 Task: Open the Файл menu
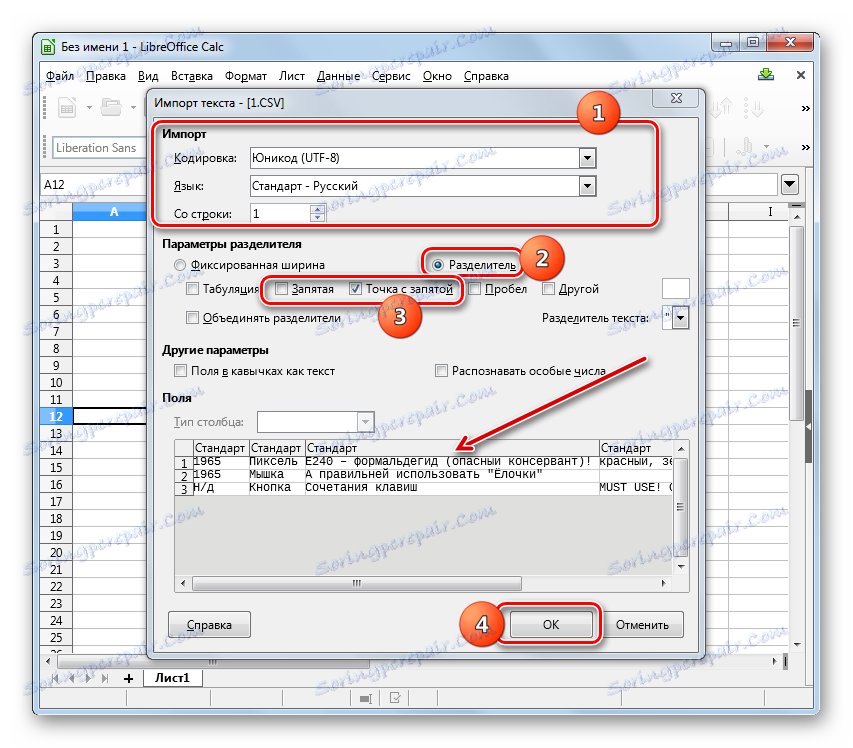coord(60,76)
